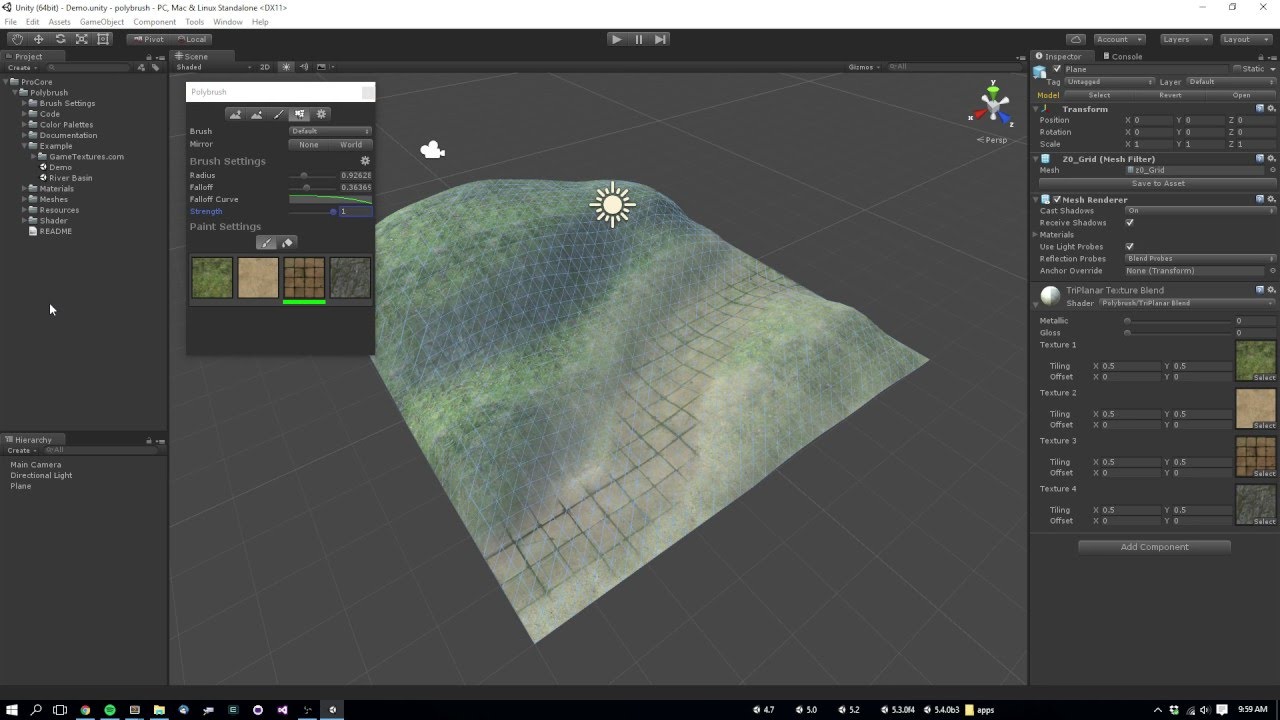Open the Tag Untagged dropdown
Screen dimensions: 1280x720
point(1111,81)
